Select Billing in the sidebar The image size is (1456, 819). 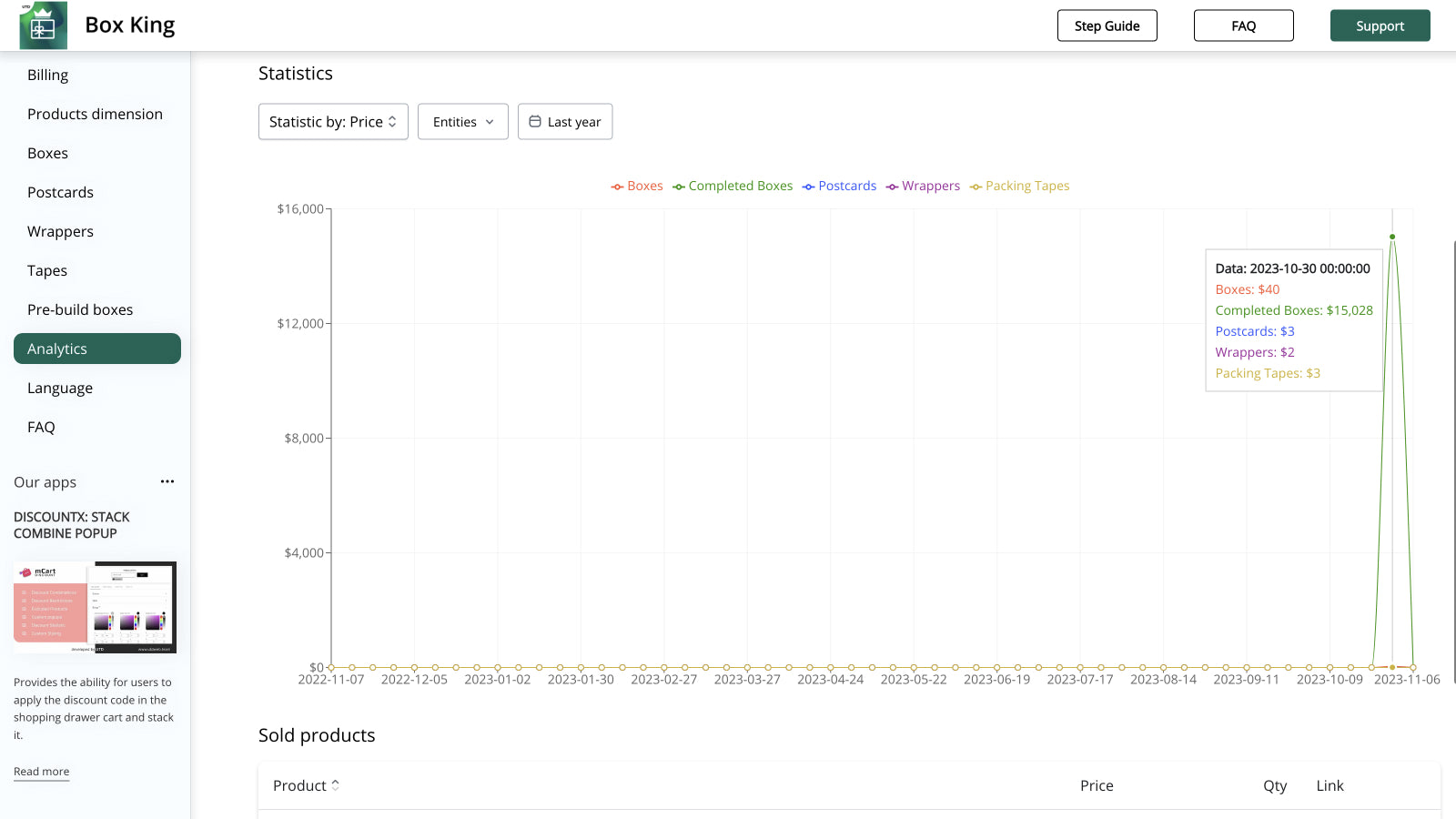tap(47, 75)
